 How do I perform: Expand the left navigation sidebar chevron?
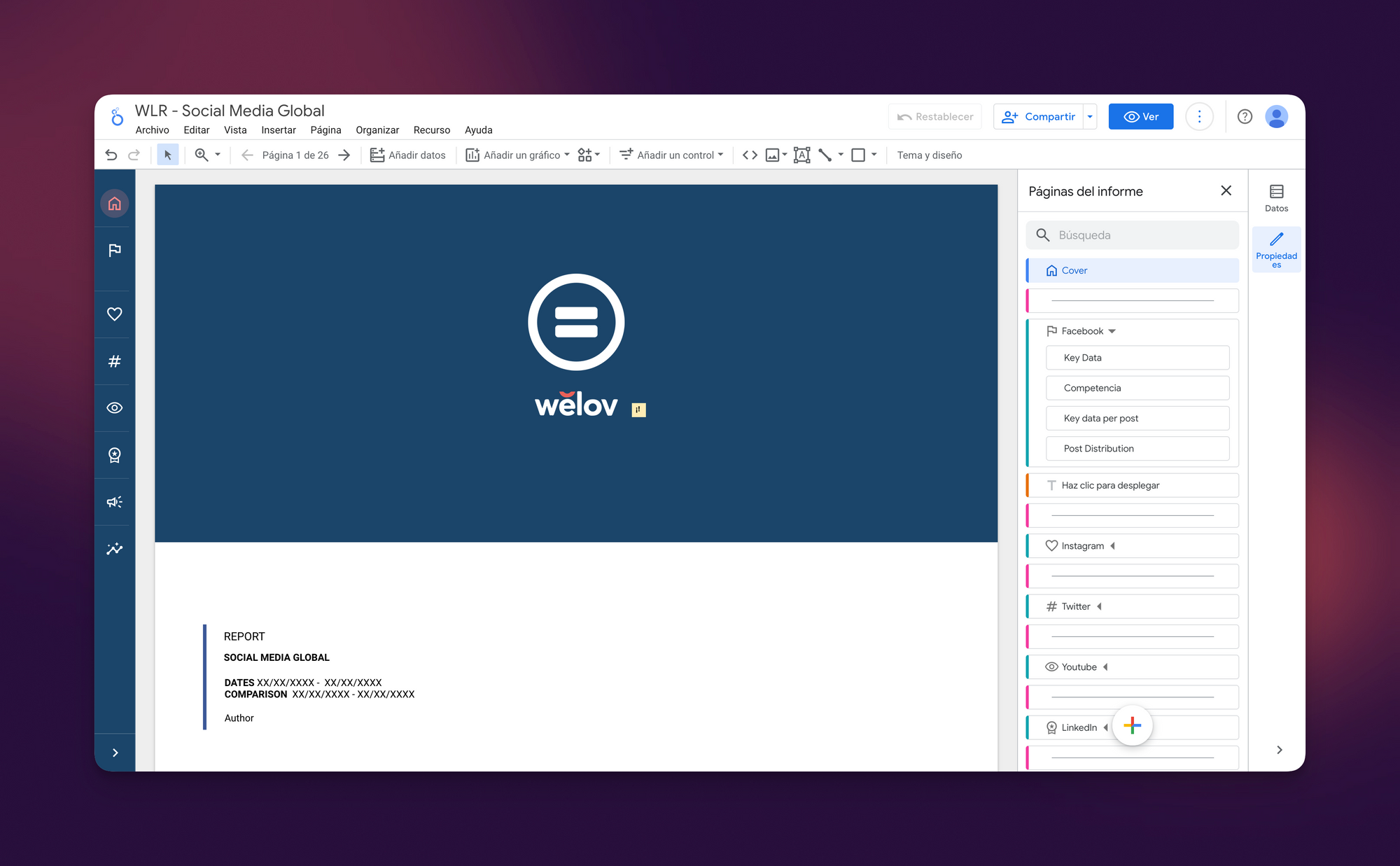(x=115, y=753)
